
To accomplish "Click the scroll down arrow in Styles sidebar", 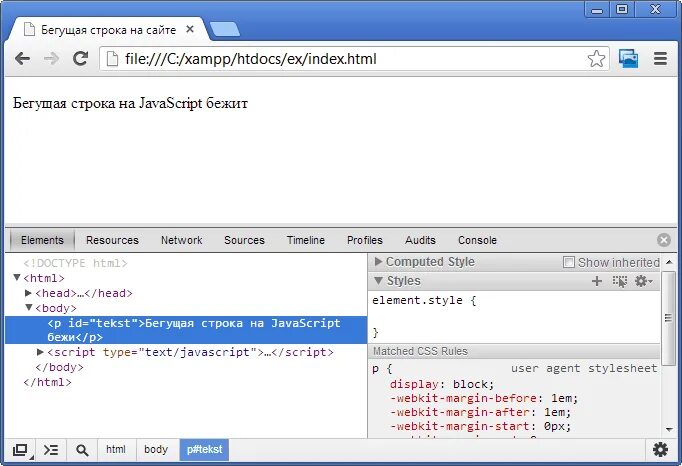I will coord(669,429).
